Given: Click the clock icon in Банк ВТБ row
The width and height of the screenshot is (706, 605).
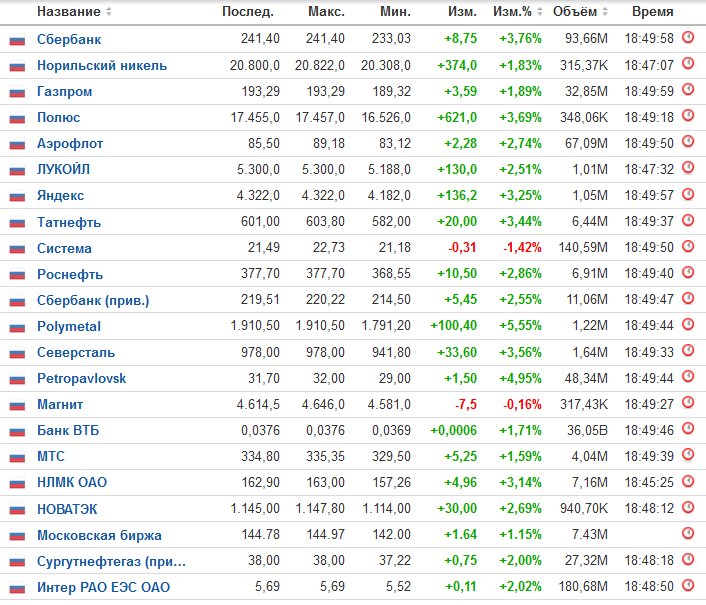Looking at the screenshot, I should [688, 429].
